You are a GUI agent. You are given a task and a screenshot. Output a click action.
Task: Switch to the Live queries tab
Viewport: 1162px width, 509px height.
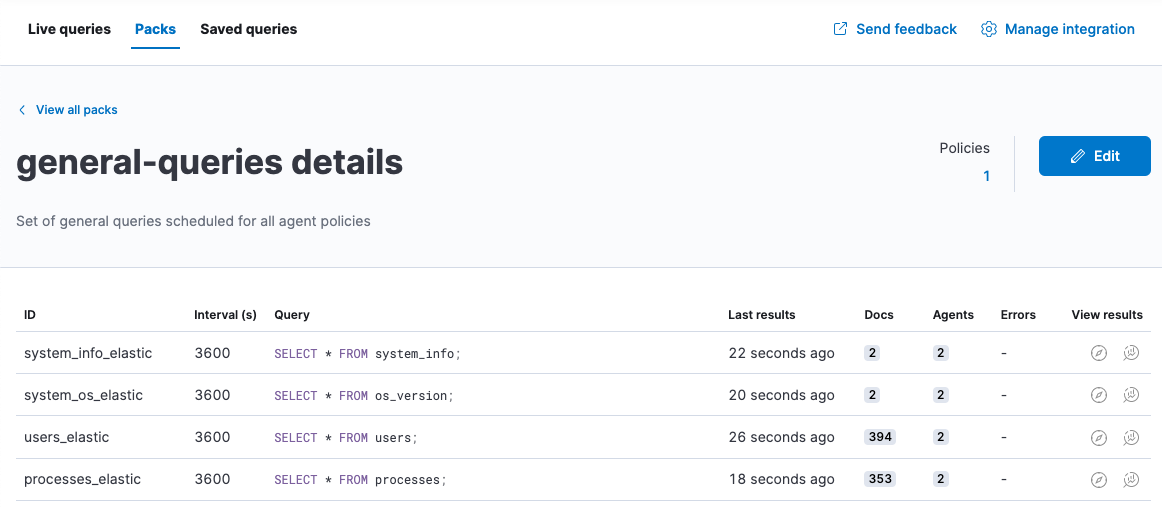click(69, 29)
